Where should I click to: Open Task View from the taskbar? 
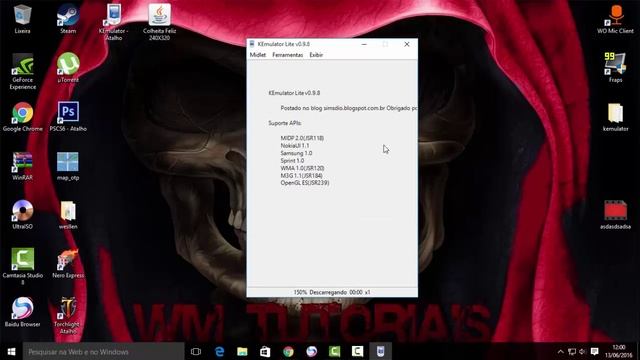tap(196, 351)
